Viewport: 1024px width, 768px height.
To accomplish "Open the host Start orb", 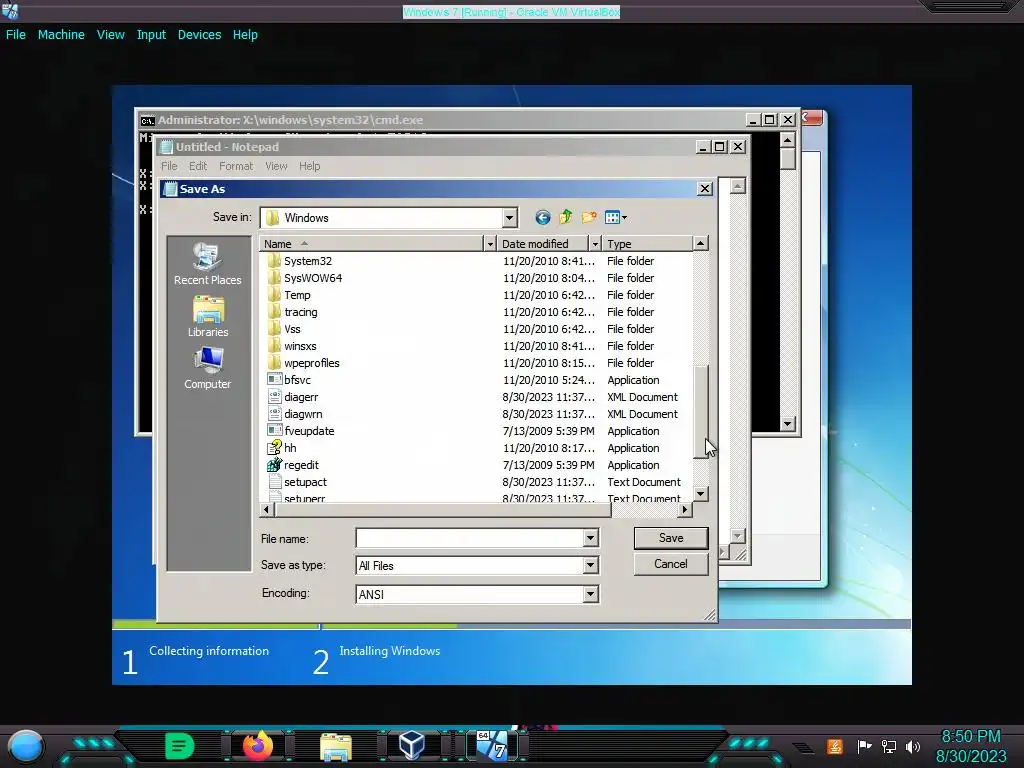I will (26, 746).
